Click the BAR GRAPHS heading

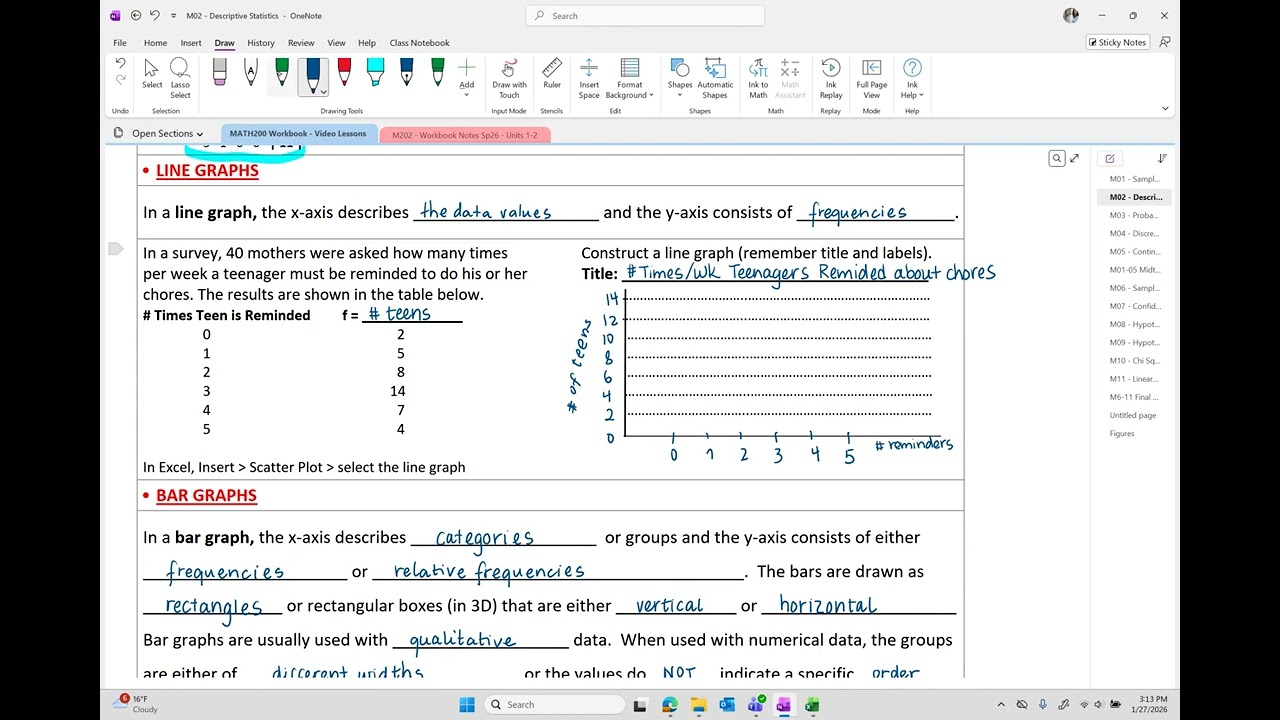coord(206,495)
